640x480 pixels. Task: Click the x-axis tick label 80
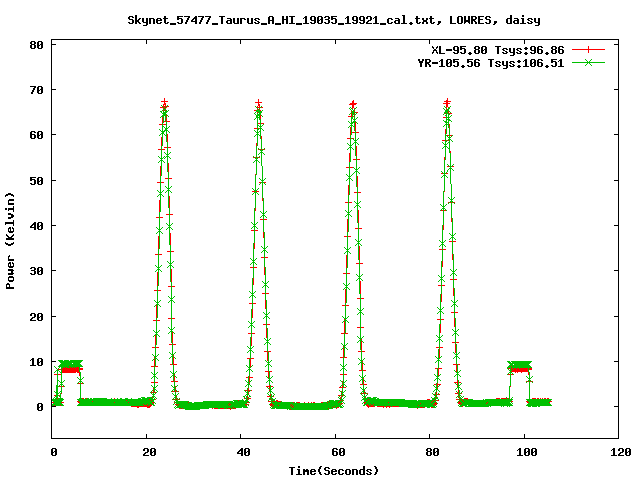(433, 452)
